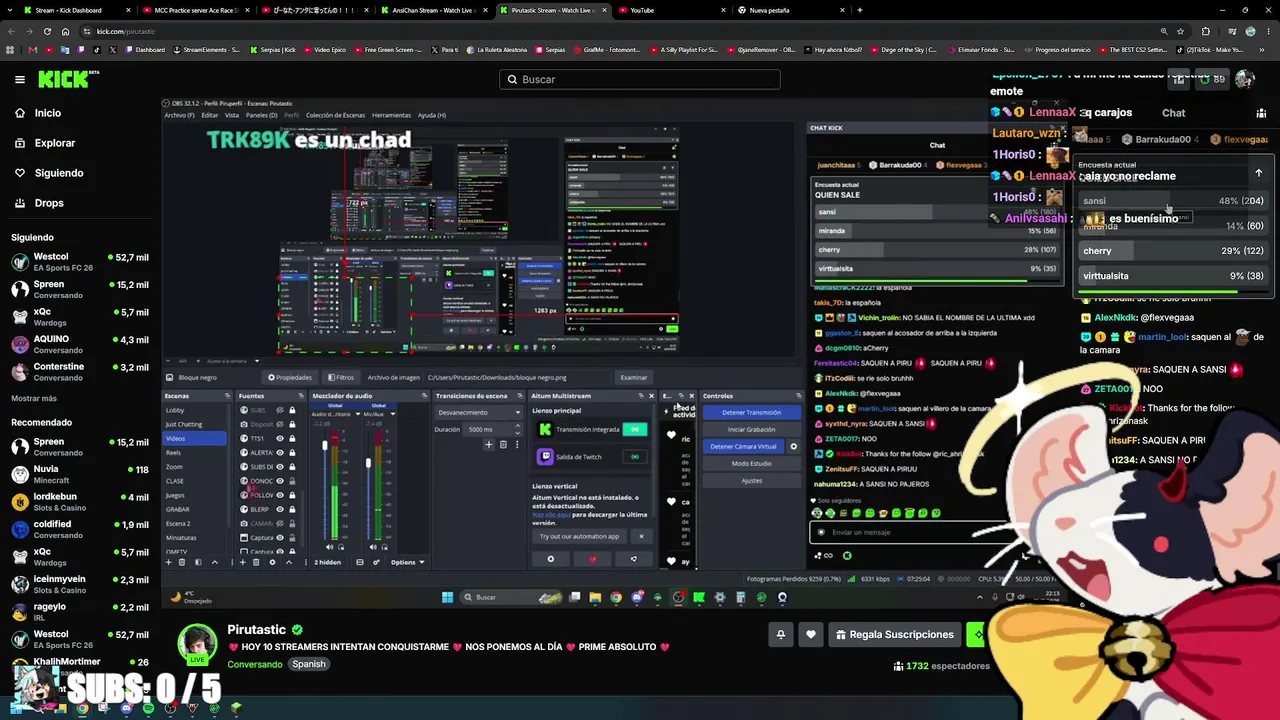Open Filtros for the selected source
1280x720 pixels.
[340, 377]
